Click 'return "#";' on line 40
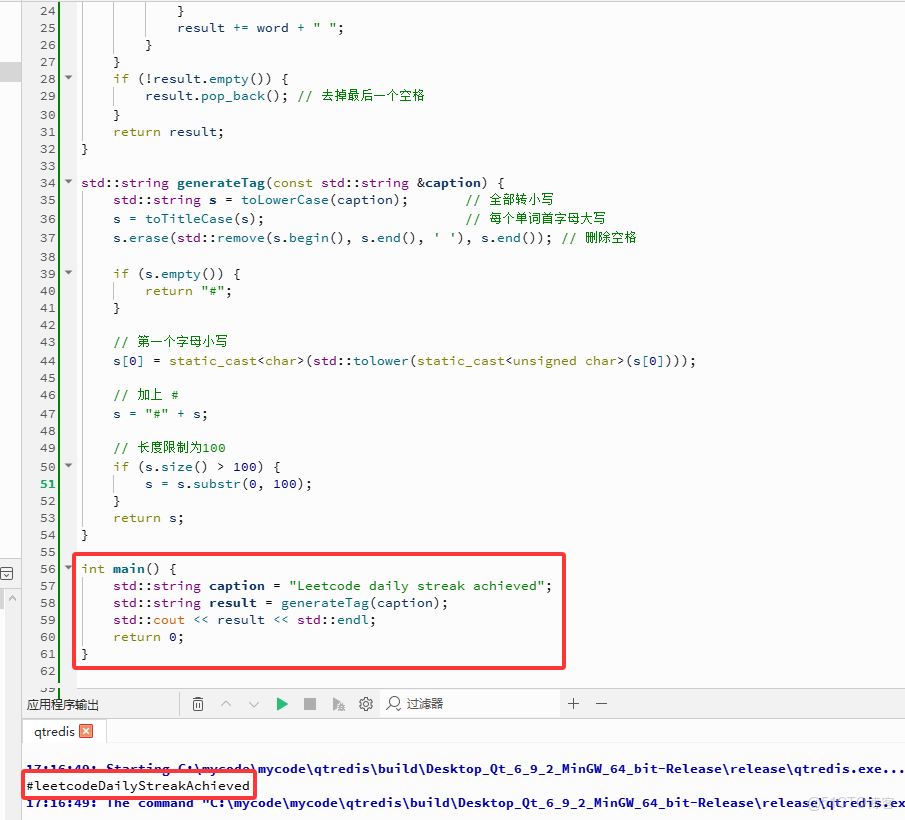The width and height of the screenshot is (905, 820). click(188, 291)
